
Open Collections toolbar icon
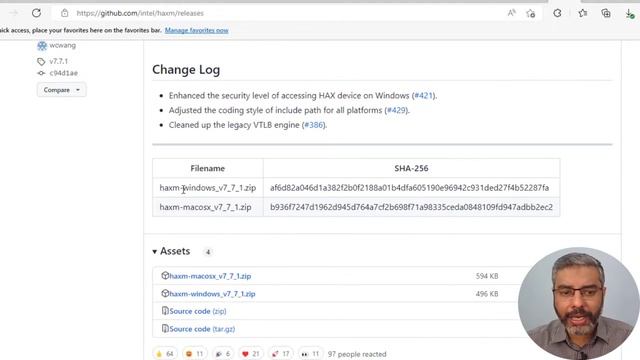pyautogui.click(x=606, y=13)
